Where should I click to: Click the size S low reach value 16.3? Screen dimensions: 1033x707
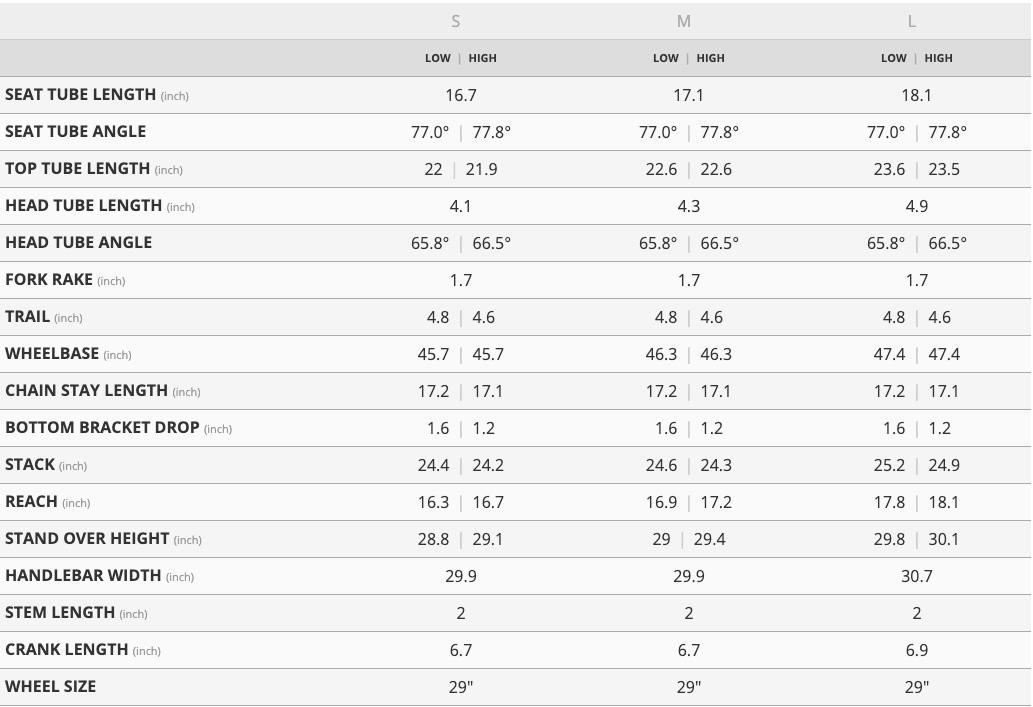pos(433,502)
